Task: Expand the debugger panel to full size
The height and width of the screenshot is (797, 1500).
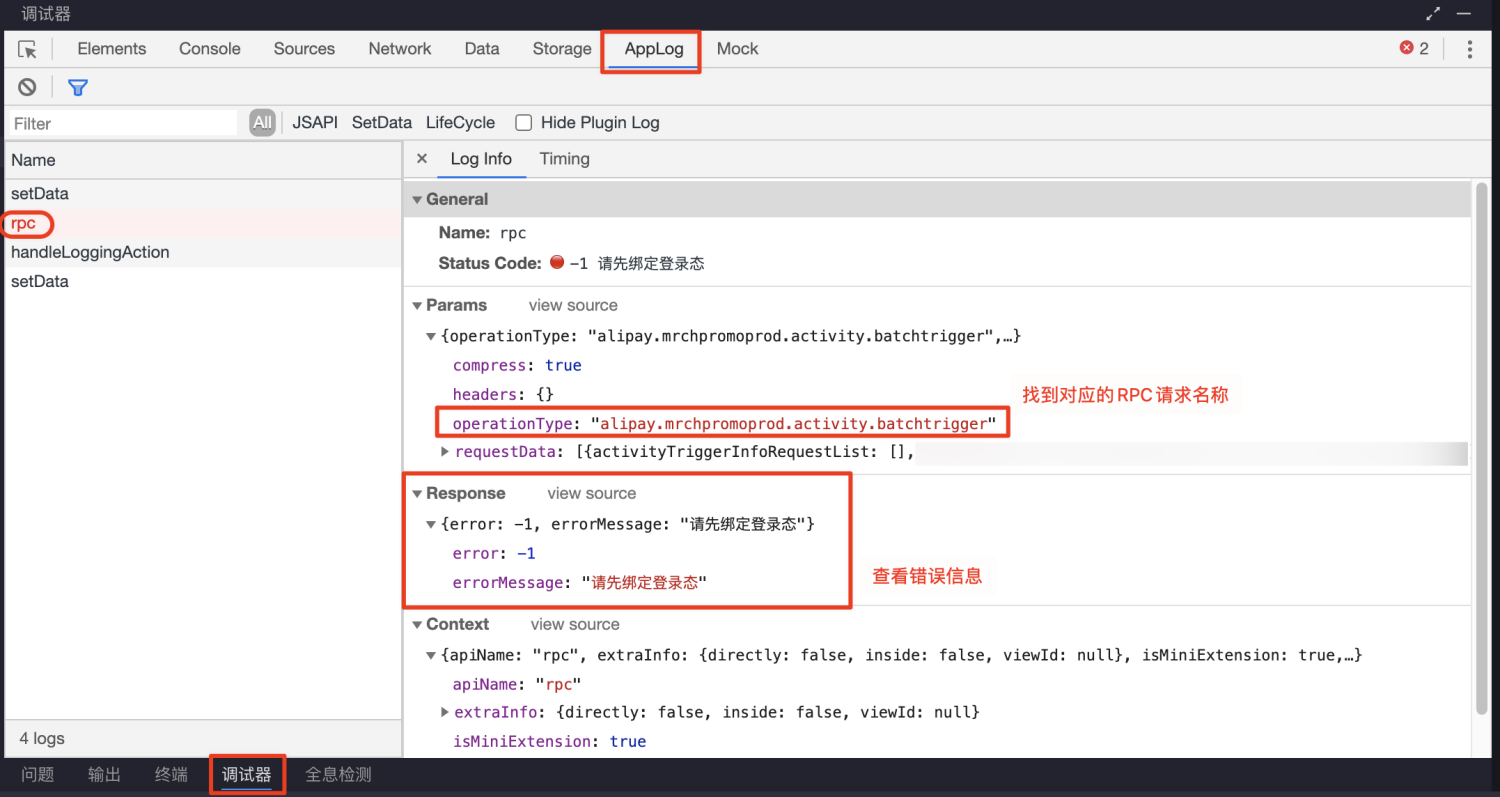Action: 1433,14
